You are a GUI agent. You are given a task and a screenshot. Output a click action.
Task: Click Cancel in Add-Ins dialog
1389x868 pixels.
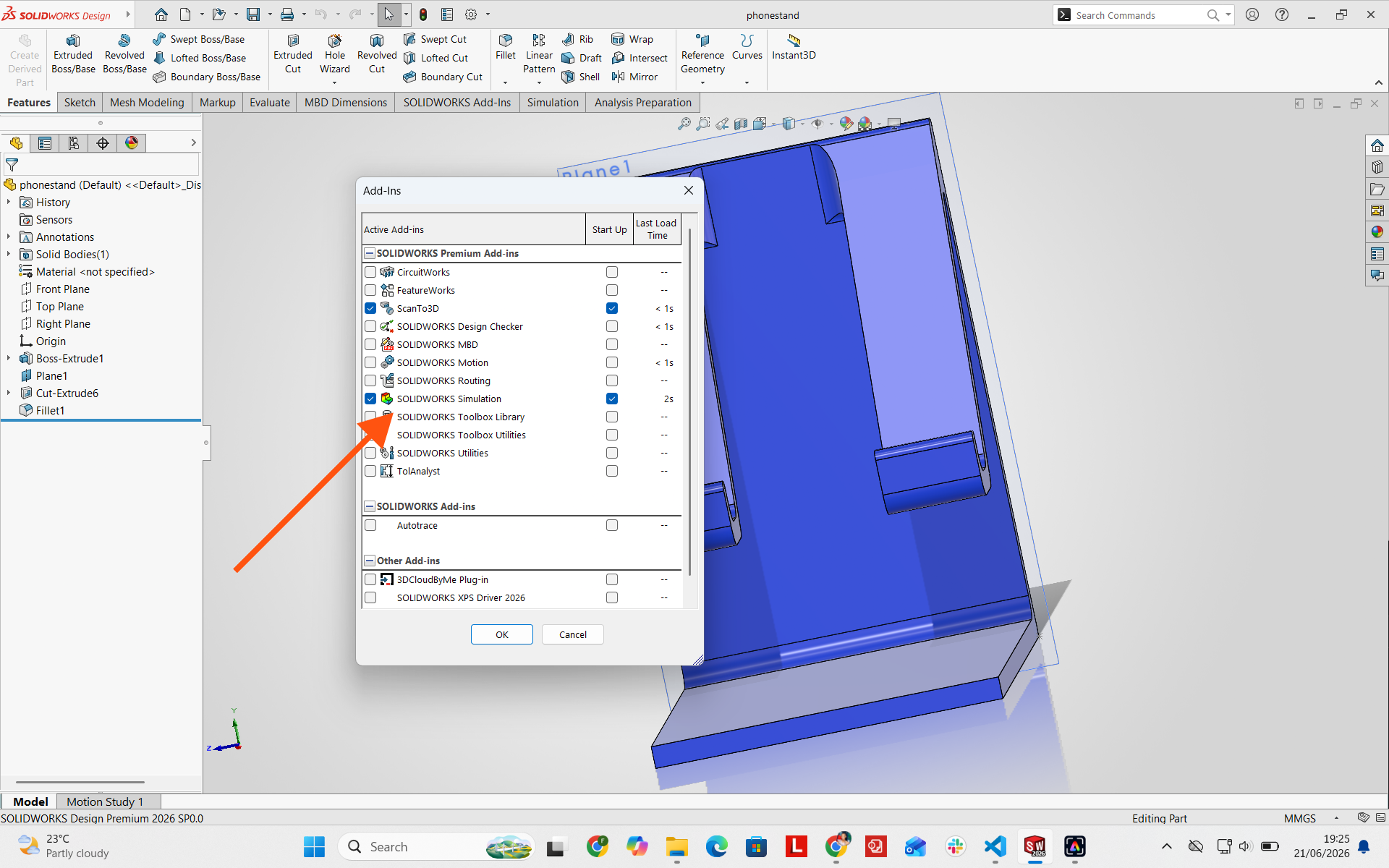573,634
